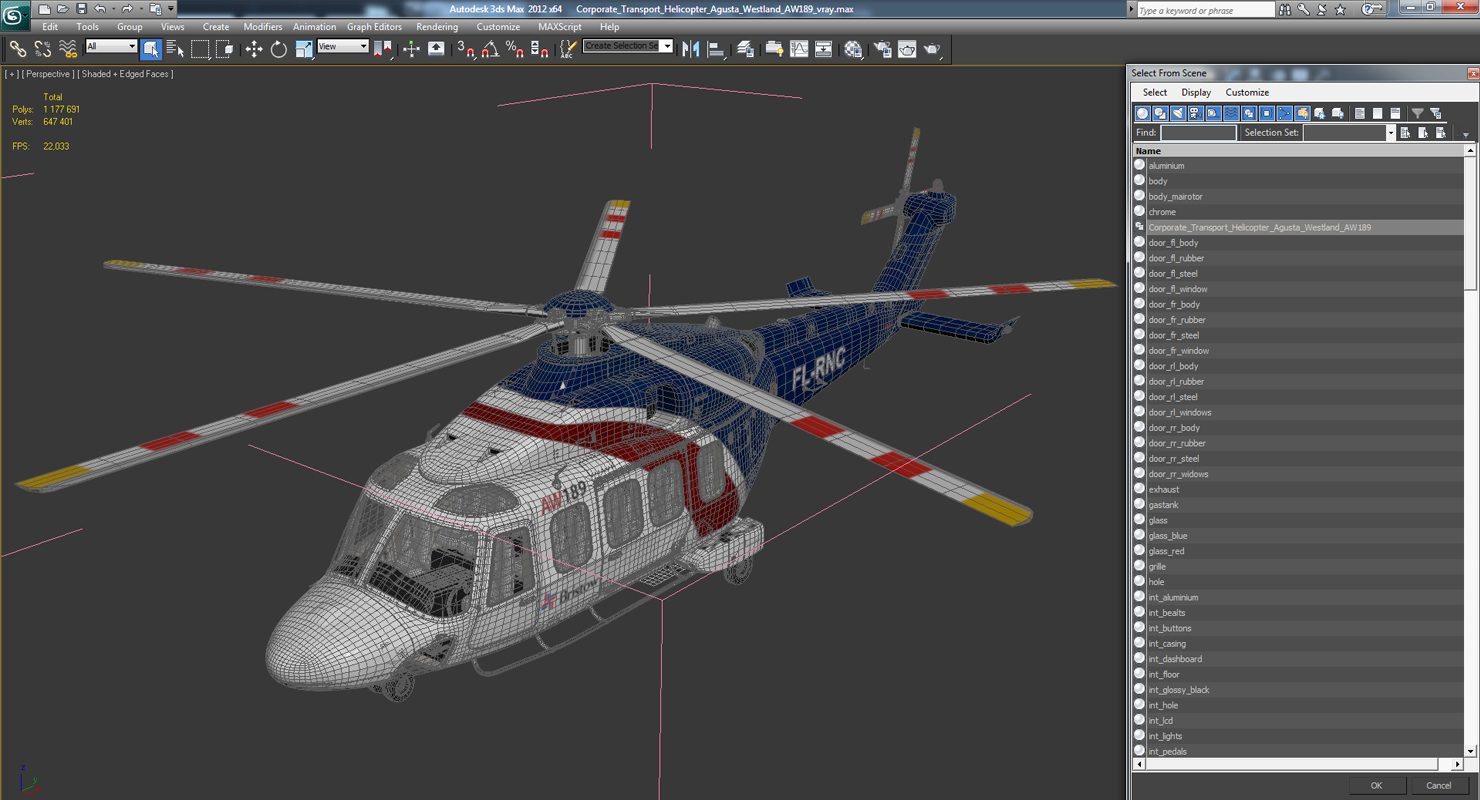Image resolution: width=1480 pixels, height=800 pixels.
Task: Open the Material Editor
Action: click(x=853, y=48)
